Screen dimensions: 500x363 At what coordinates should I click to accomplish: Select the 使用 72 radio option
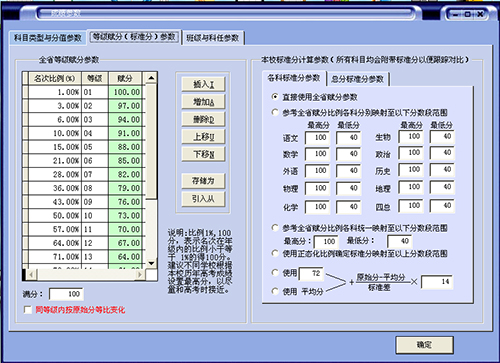[x=275, y=273]
